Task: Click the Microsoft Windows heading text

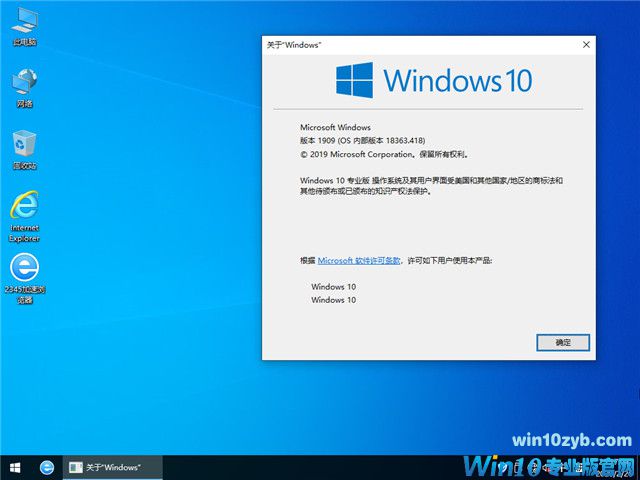Action: (x=335, y=127)
